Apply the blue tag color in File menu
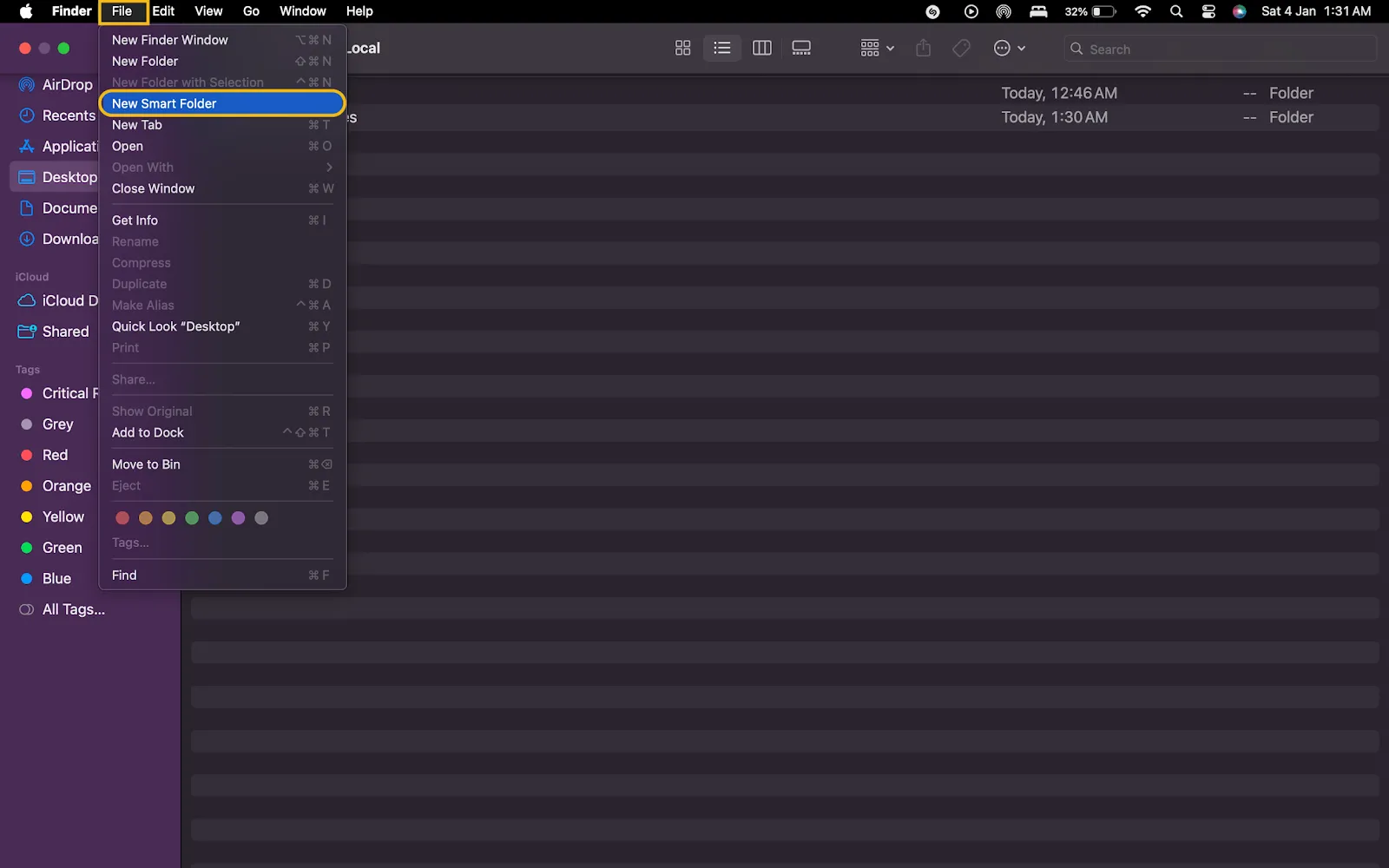The width and height of the screenshot is (1389, 868). (215, 518)
